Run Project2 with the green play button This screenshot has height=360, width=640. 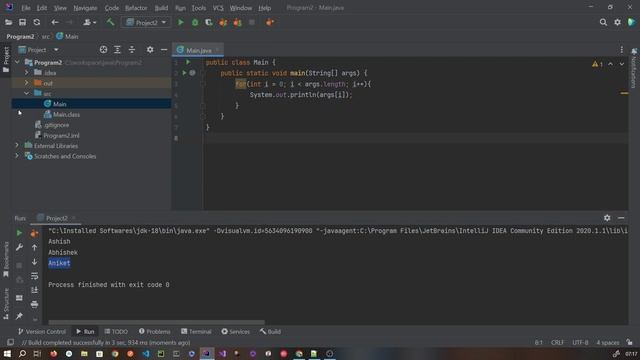click(x=181, y=22)
